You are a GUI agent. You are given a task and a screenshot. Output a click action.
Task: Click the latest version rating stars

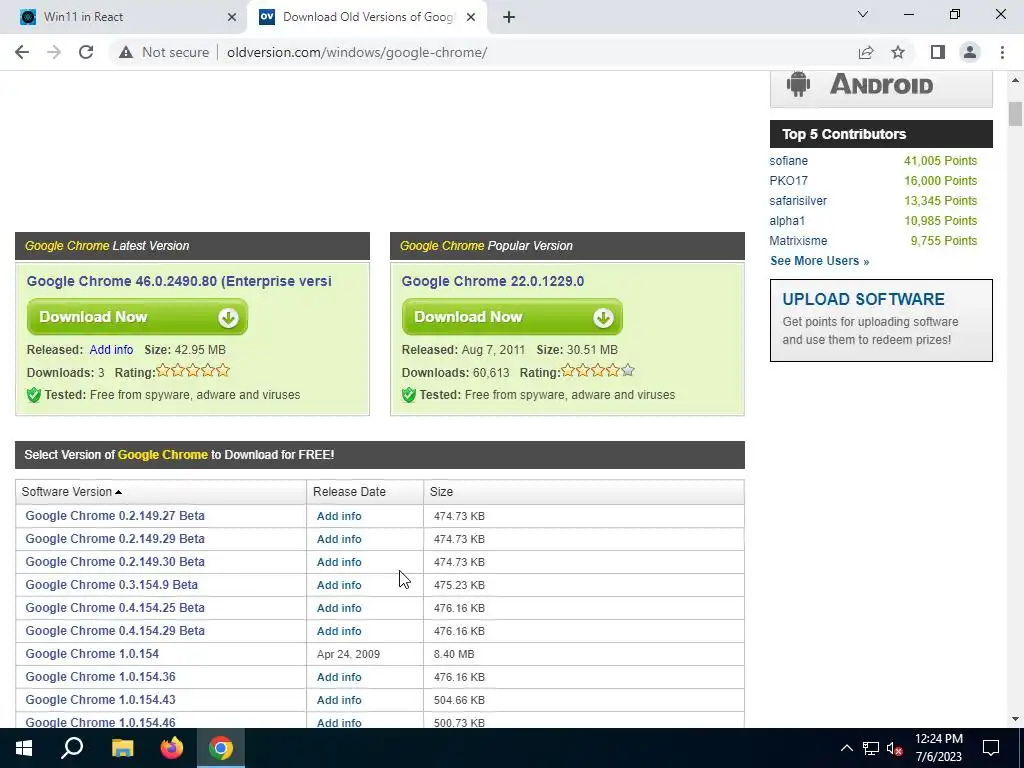pyautogui.click(x=193, y=371)
